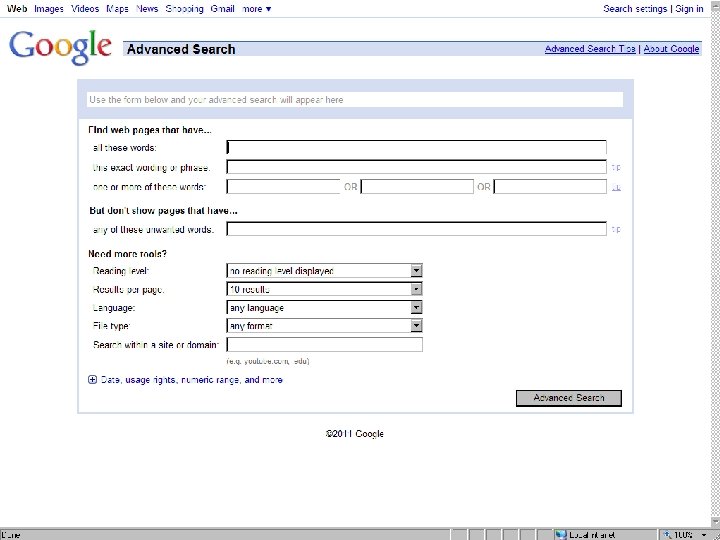Image resolution: width=720 pixels, height=540 pixels.
Task: Go to Images in the top navigation
Action: point(49,9)
